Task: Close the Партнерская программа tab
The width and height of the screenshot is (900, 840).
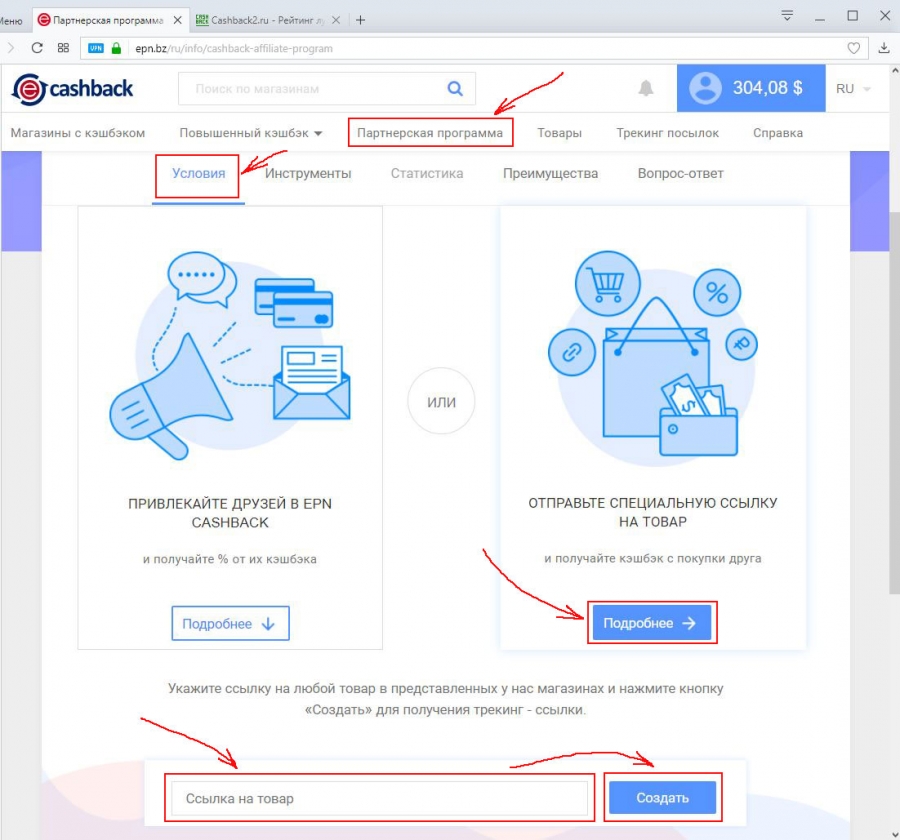Action: pyautogui.click(x=178, y=20)
